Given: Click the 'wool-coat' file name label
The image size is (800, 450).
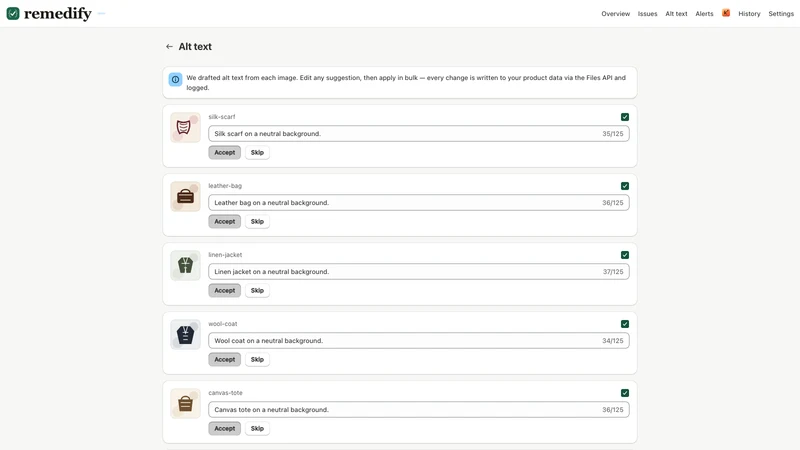Looking at the screenshot, I should pos(222,323).
